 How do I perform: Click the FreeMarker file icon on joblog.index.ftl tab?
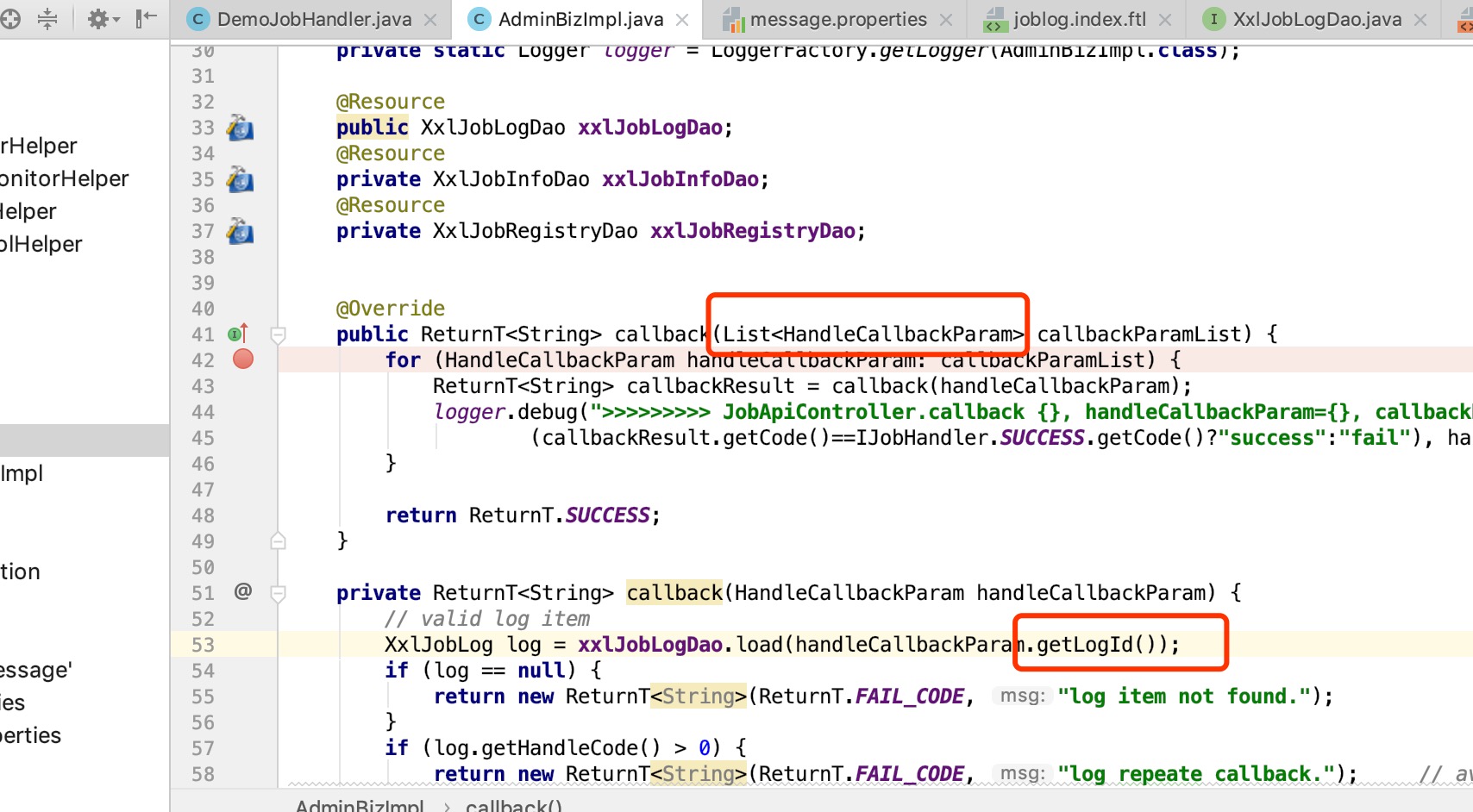(993, 18)
